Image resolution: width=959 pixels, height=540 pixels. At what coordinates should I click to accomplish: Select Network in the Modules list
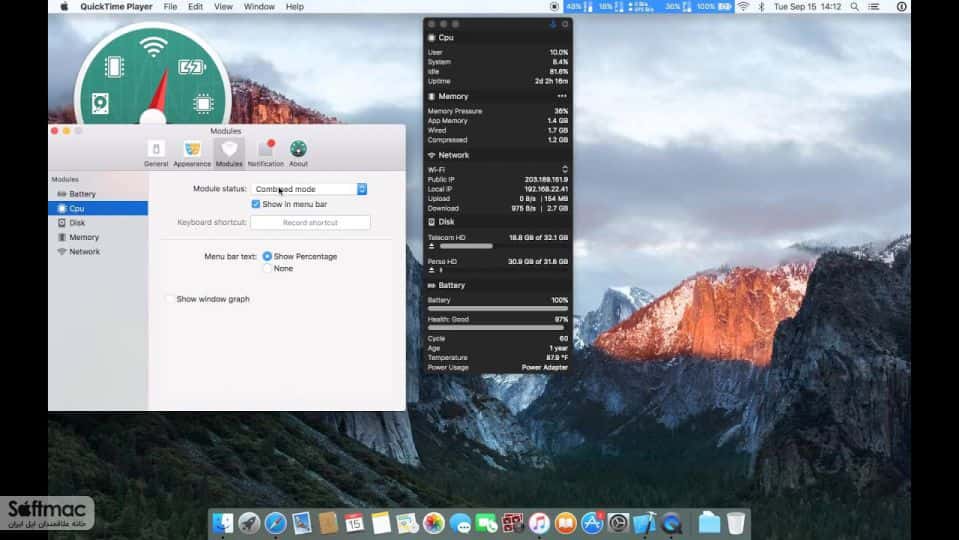click(98, 251)
